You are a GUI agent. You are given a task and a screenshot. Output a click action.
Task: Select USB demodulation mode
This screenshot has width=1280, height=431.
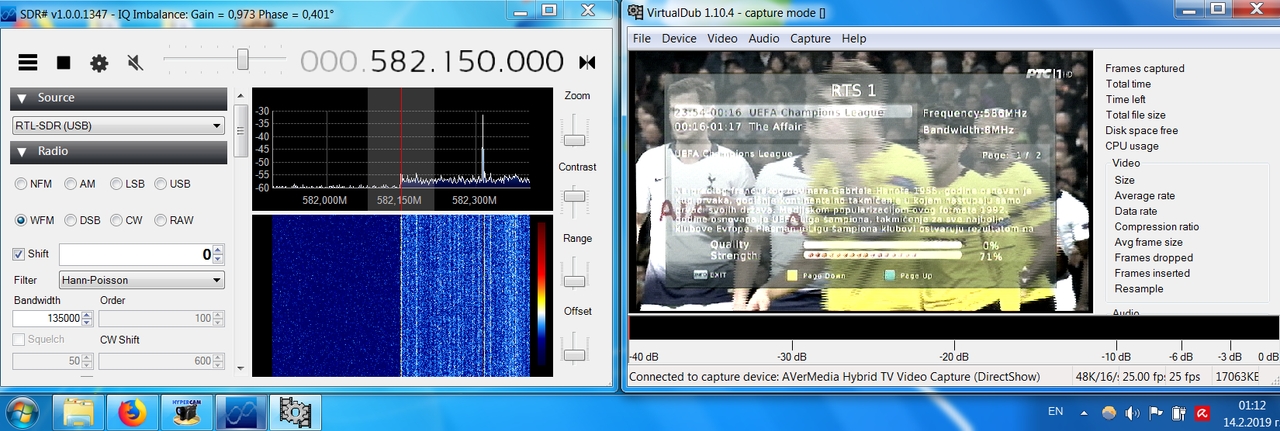click(173, 184)
